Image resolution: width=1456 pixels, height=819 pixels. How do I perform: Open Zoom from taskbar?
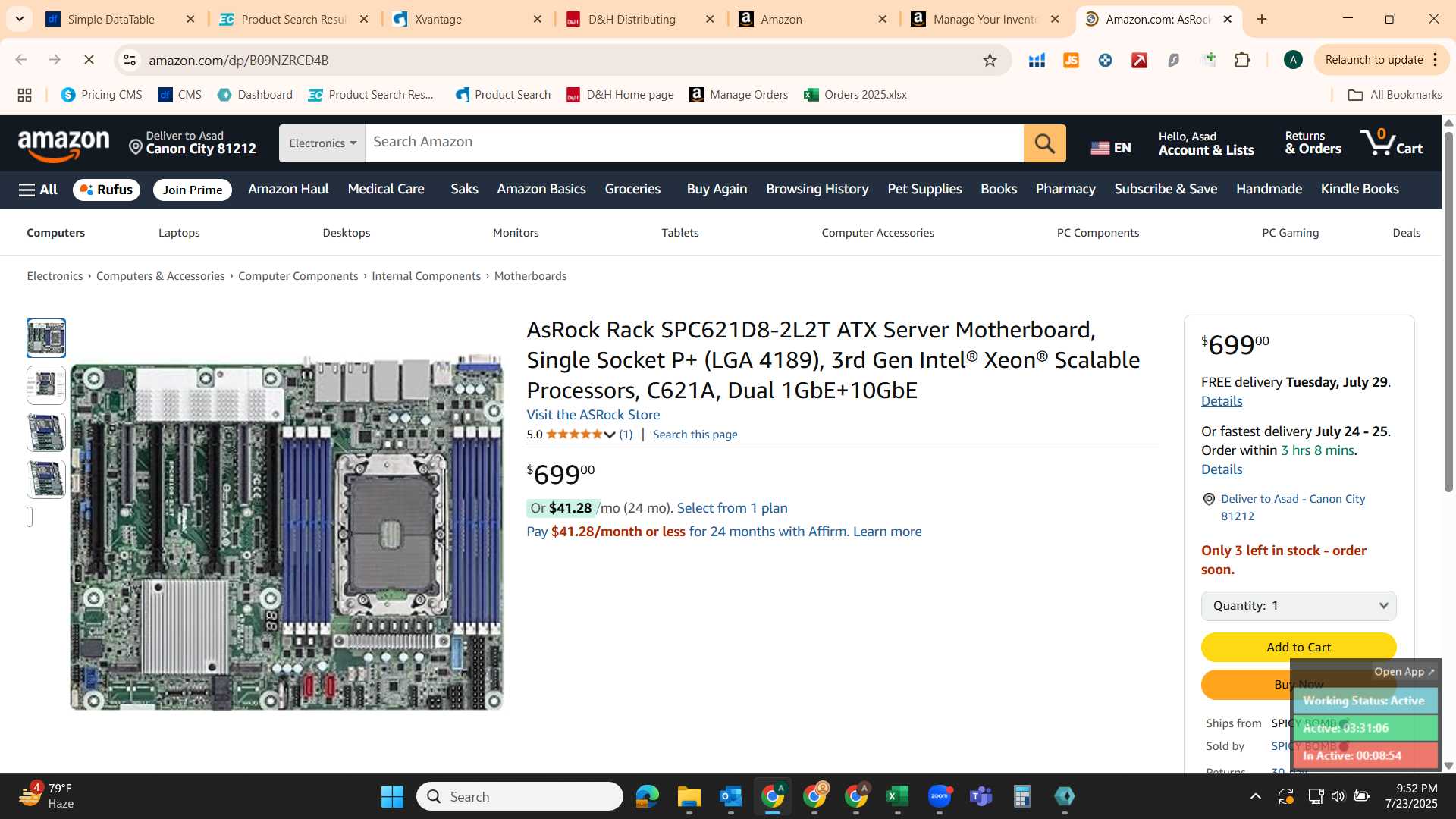pos(939,796)
